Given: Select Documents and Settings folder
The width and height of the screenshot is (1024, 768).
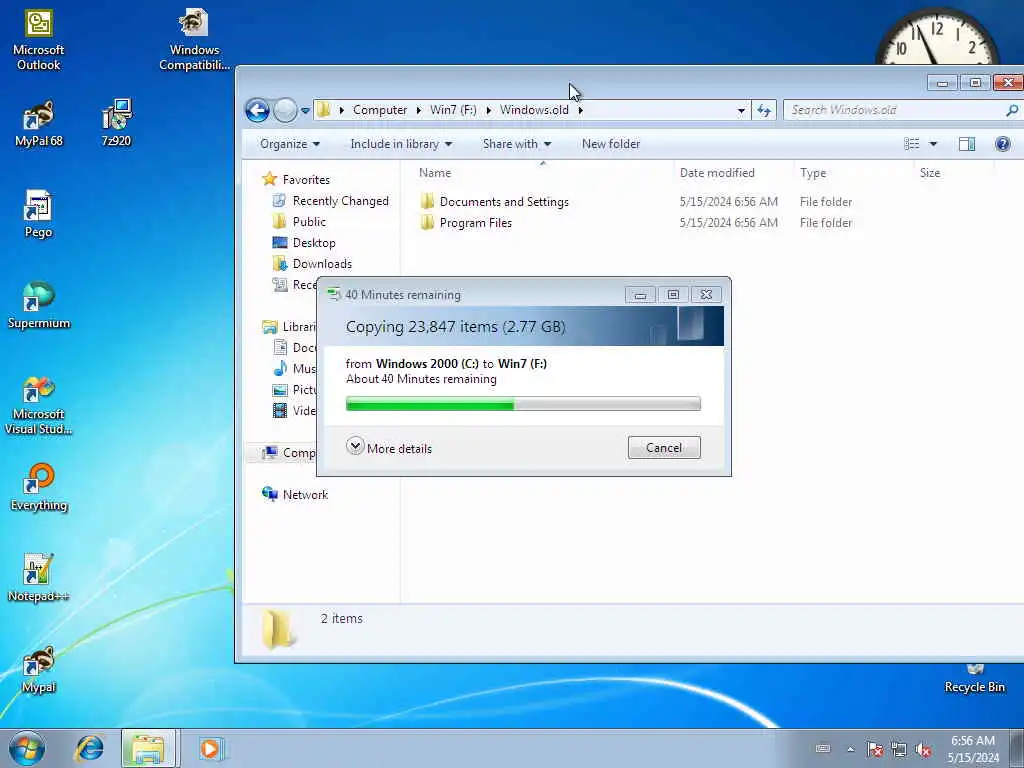Looking at the screenshot, I should point(504,202).
